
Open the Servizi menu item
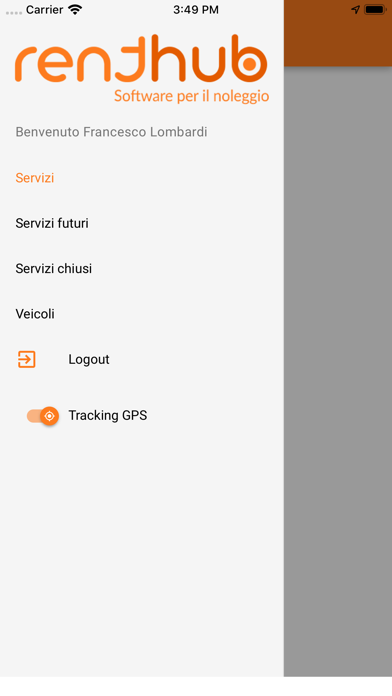coord(35,178)
